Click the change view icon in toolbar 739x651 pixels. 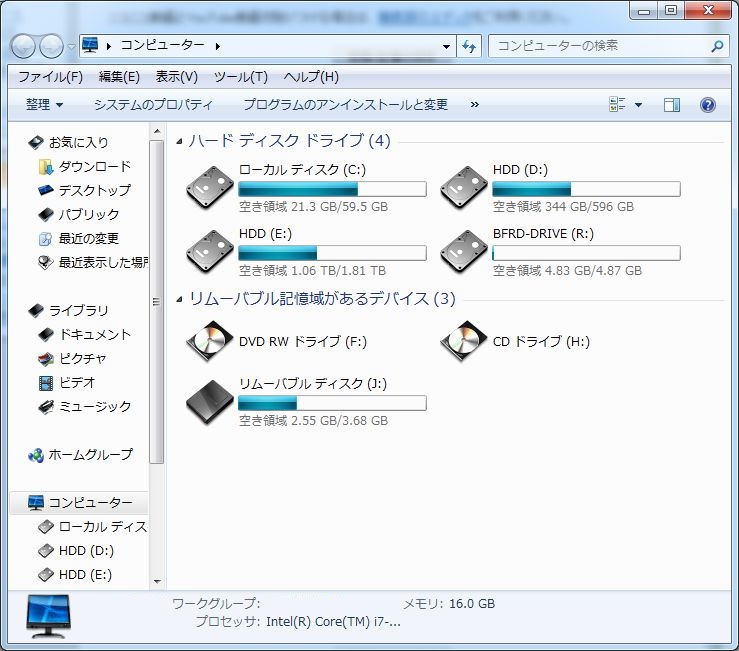[x=617, y=105]
